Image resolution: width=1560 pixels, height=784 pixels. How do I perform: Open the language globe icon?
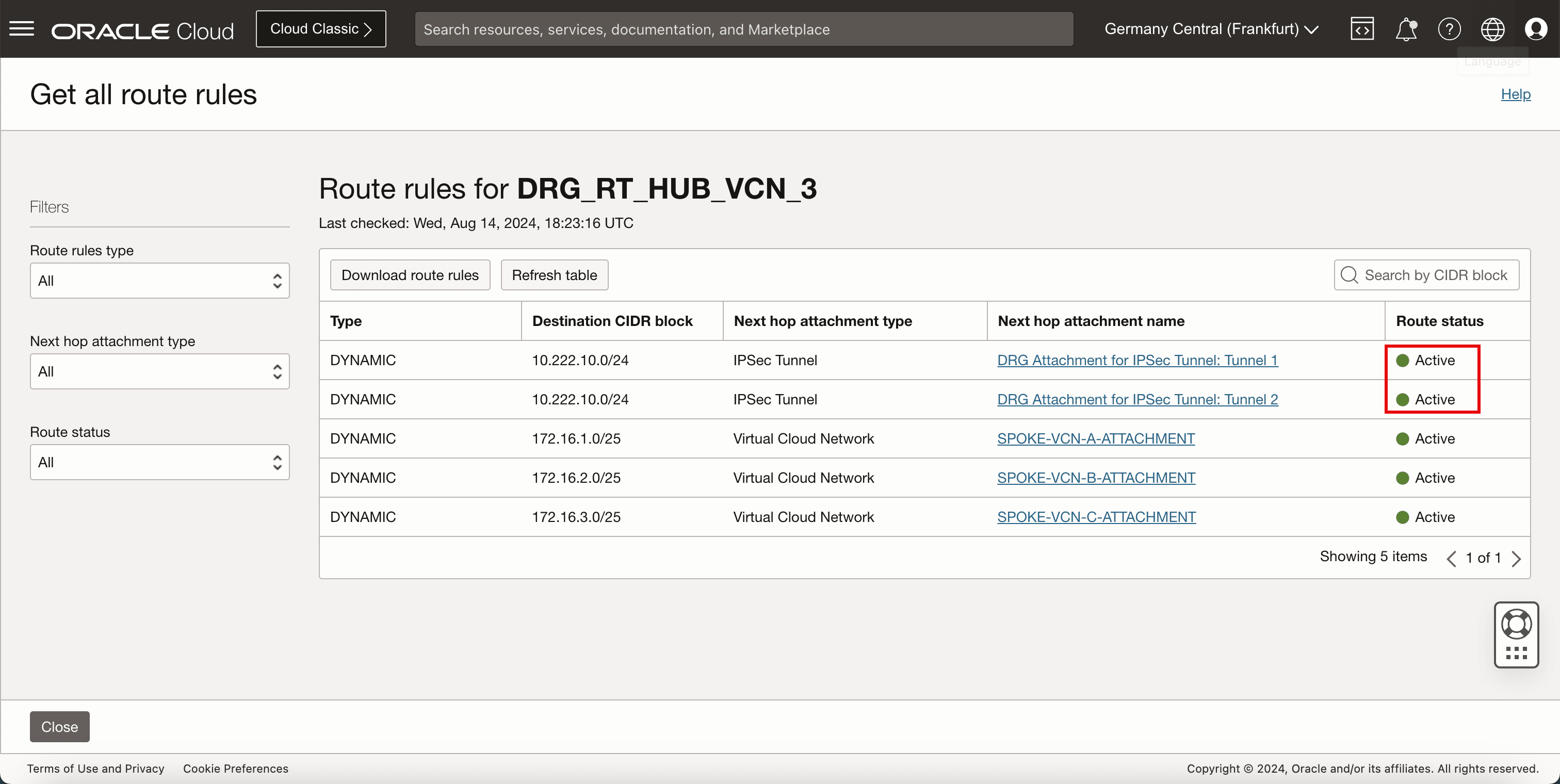coord(1492,29)
